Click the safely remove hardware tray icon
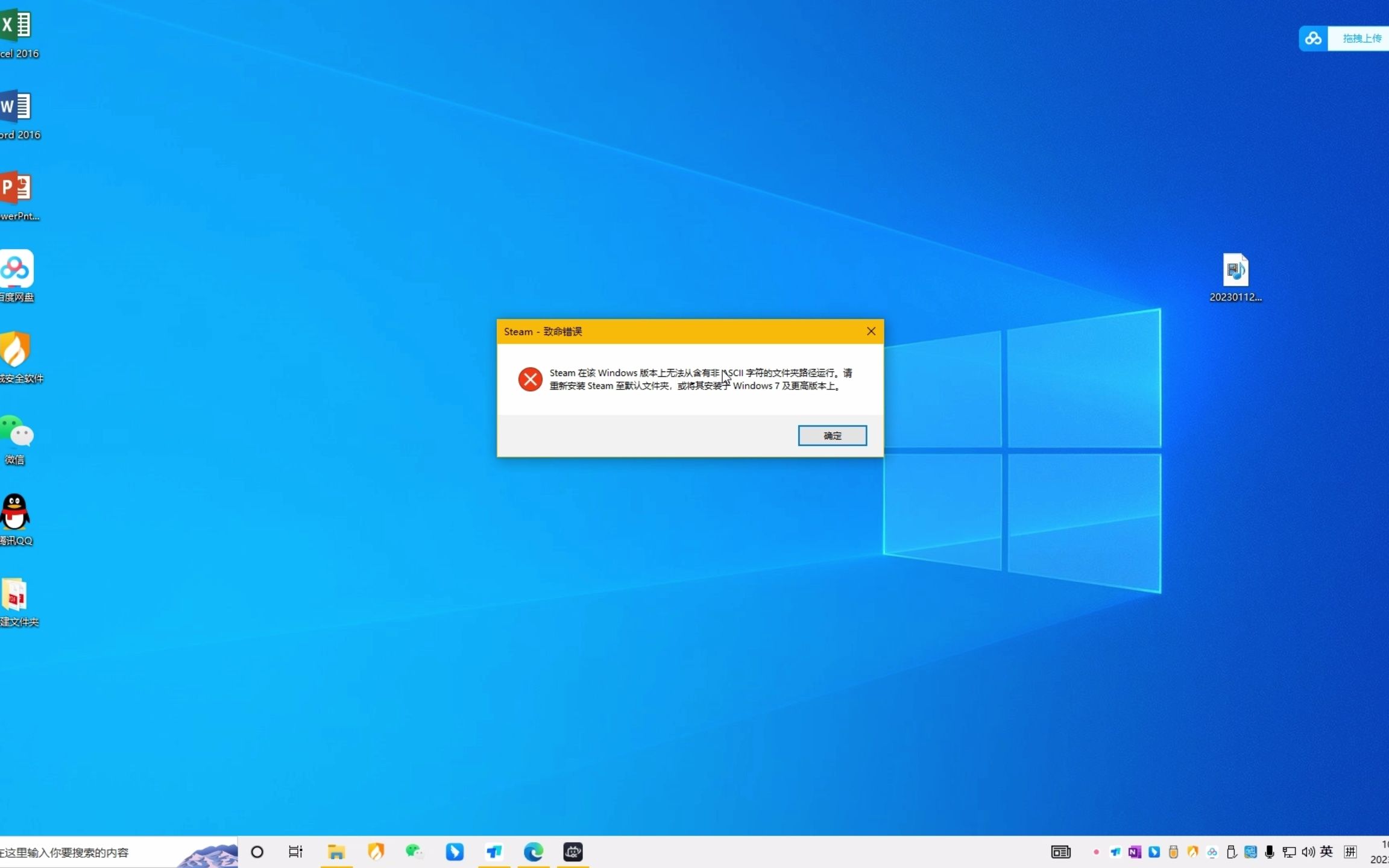Viewport: 1389px width, 868px height. (x=1231, y=852)
